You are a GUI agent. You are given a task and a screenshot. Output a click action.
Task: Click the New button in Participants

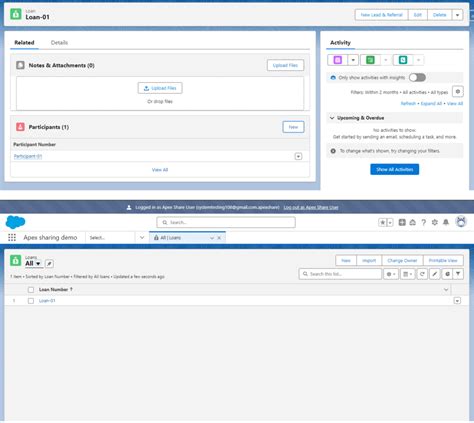(x=293, y=127)
